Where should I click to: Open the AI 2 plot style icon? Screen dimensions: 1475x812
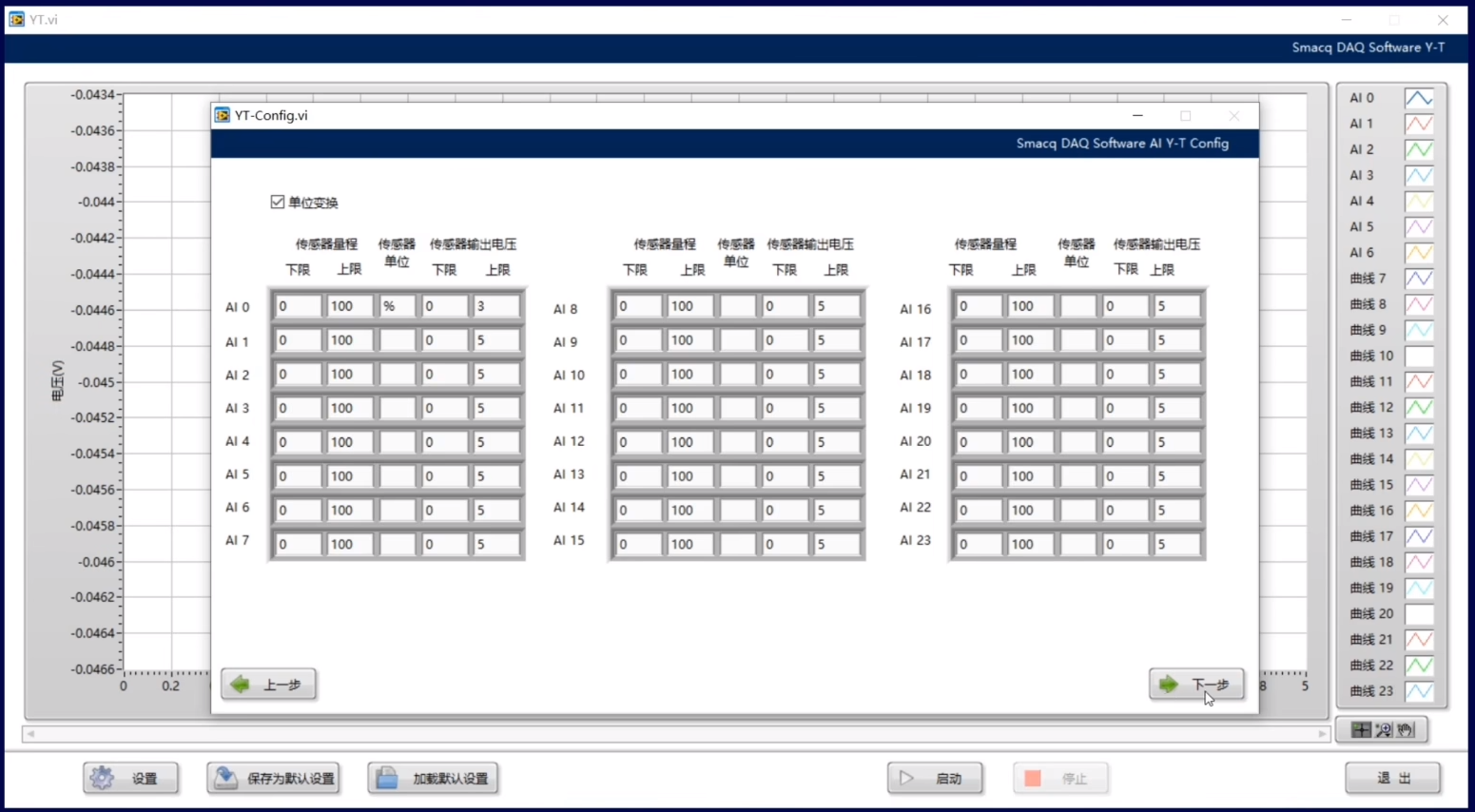1419,149
